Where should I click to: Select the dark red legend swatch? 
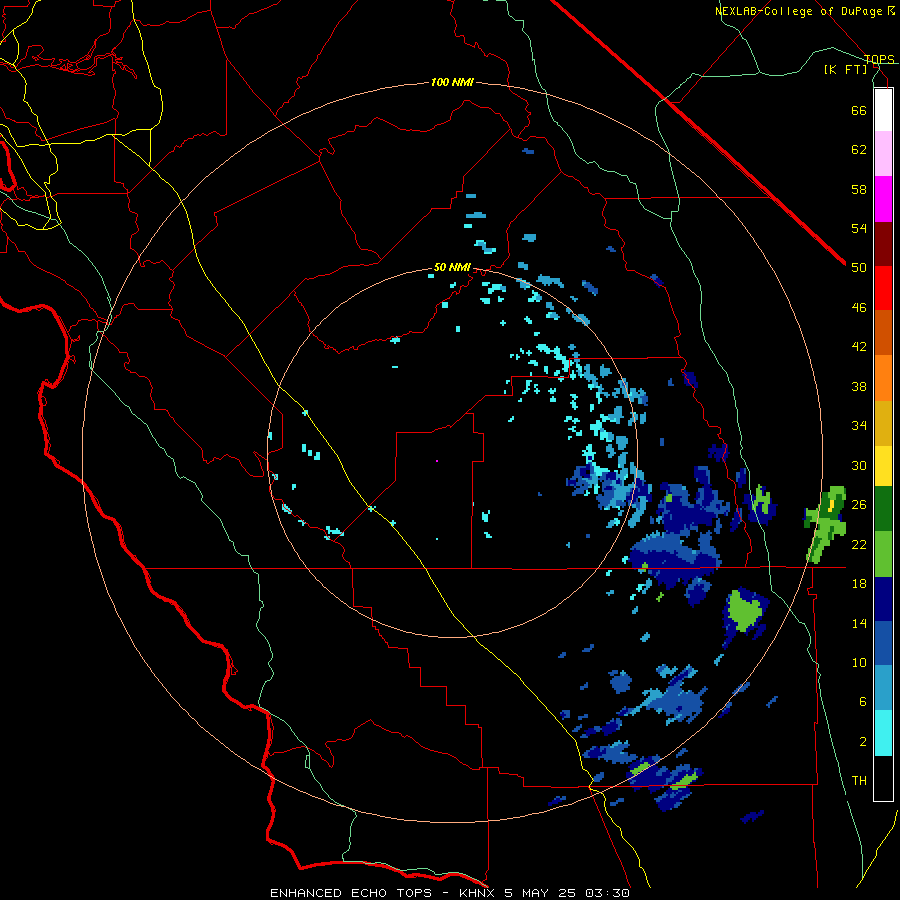(x=883, y=244)
